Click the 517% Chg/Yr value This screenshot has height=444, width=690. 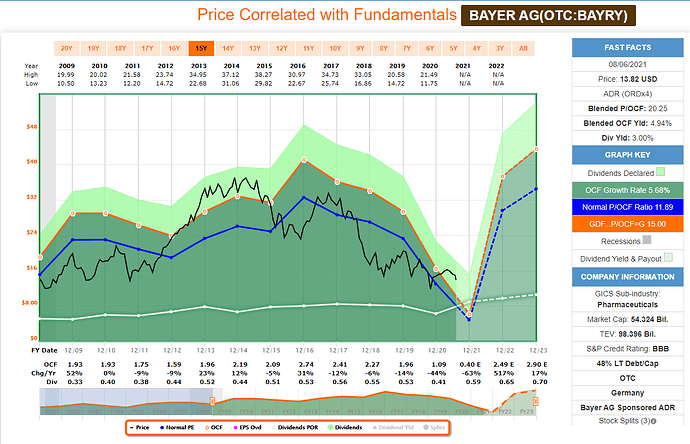tap(504, 373)
